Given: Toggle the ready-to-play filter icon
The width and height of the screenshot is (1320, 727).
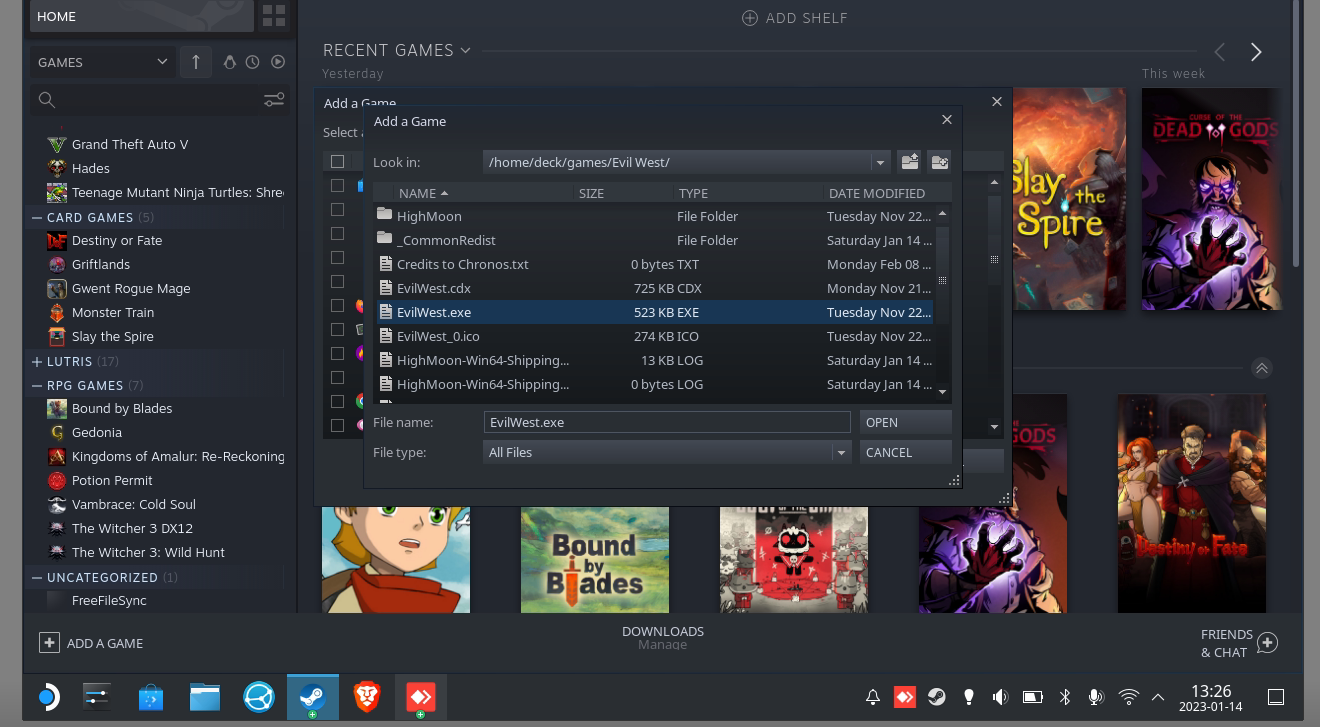Looking at the screenshot, I should (278, 62).
